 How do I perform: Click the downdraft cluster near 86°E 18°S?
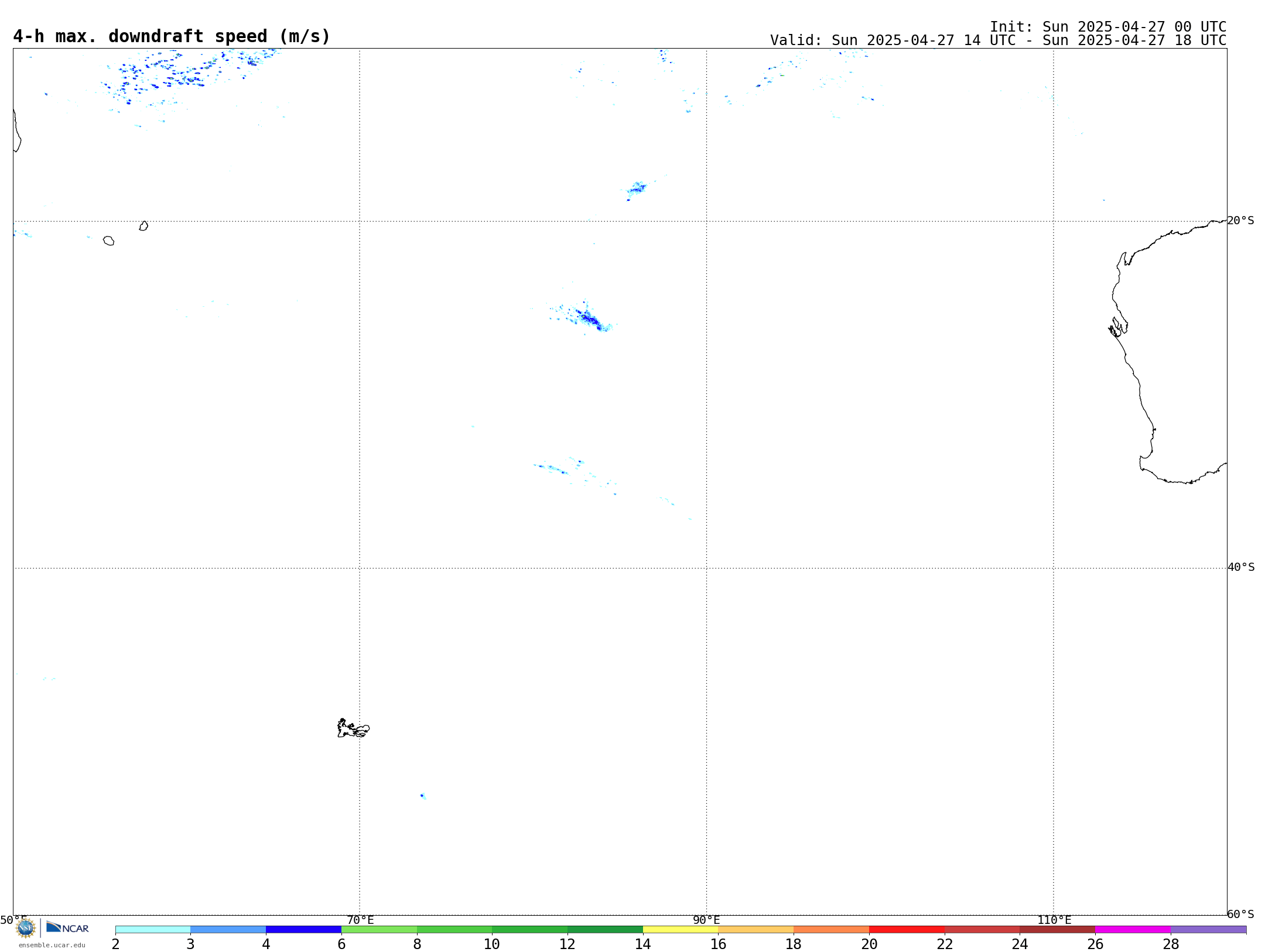tap(637, 189)
